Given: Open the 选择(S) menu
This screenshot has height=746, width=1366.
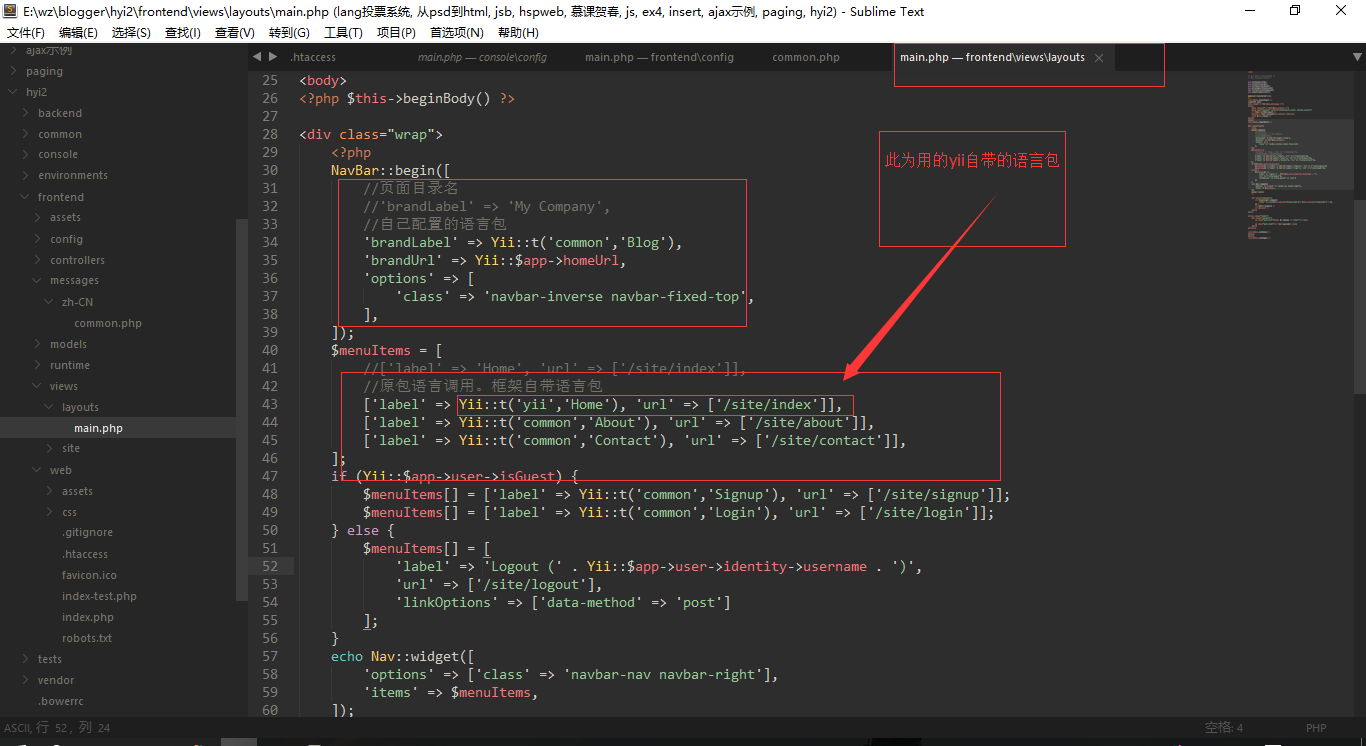Looking at the screenshot, I should click(x=131, y=32).
